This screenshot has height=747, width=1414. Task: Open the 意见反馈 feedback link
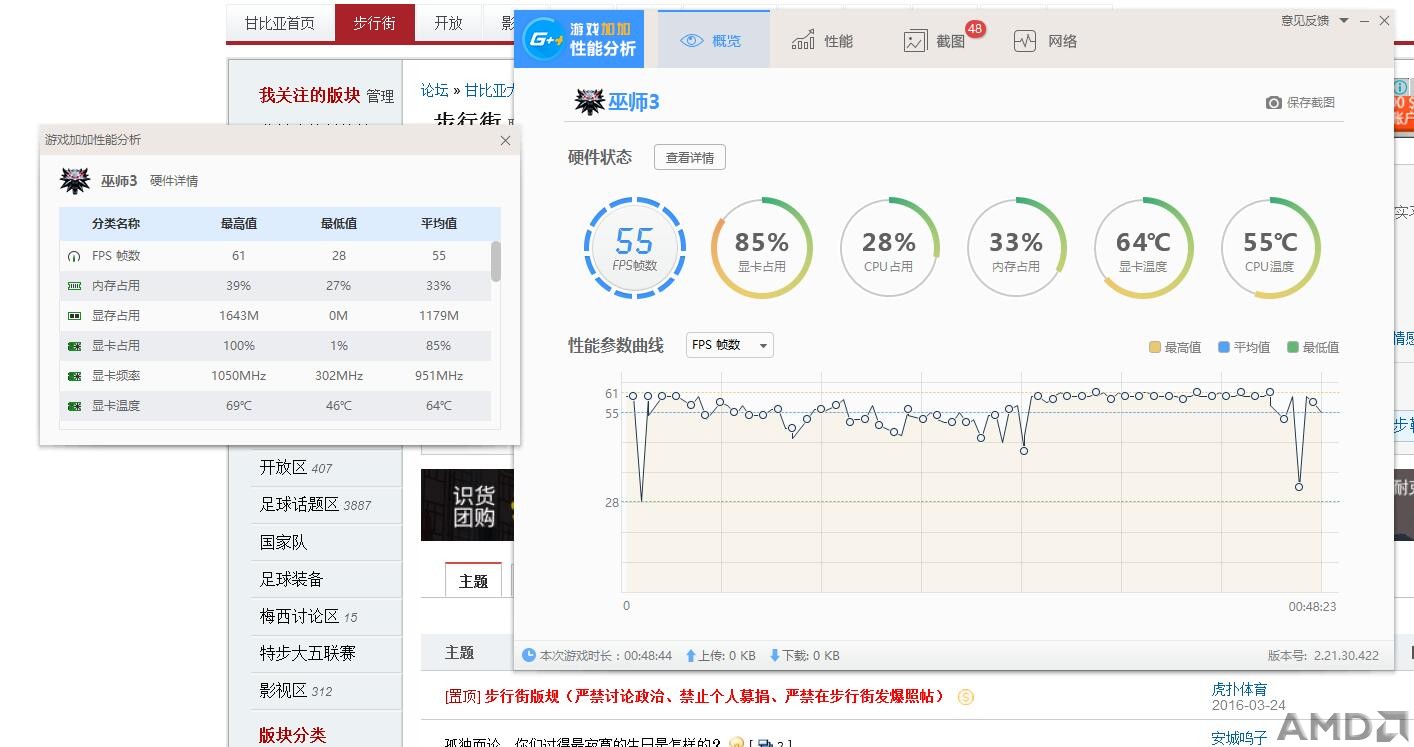click(1305, 20)
